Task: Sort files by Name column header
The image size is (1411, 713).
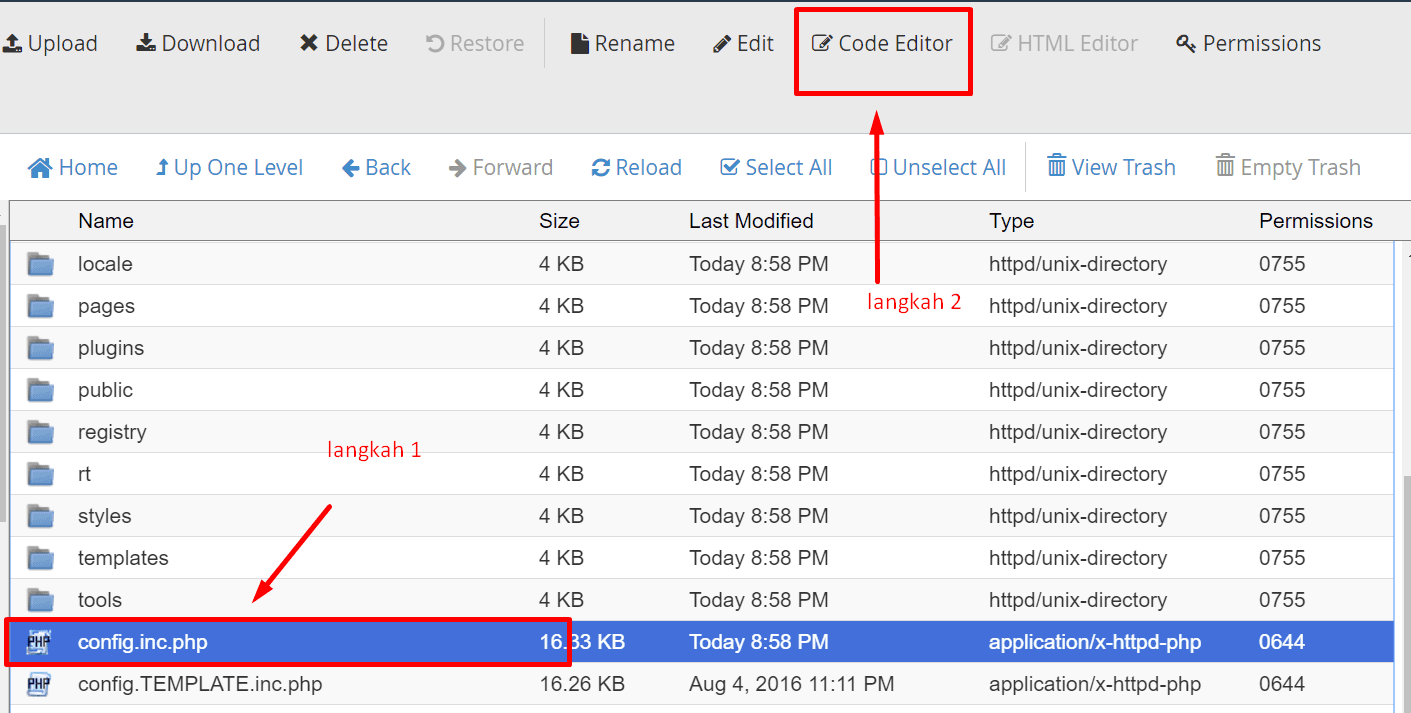Action: (x=106, y=221)
